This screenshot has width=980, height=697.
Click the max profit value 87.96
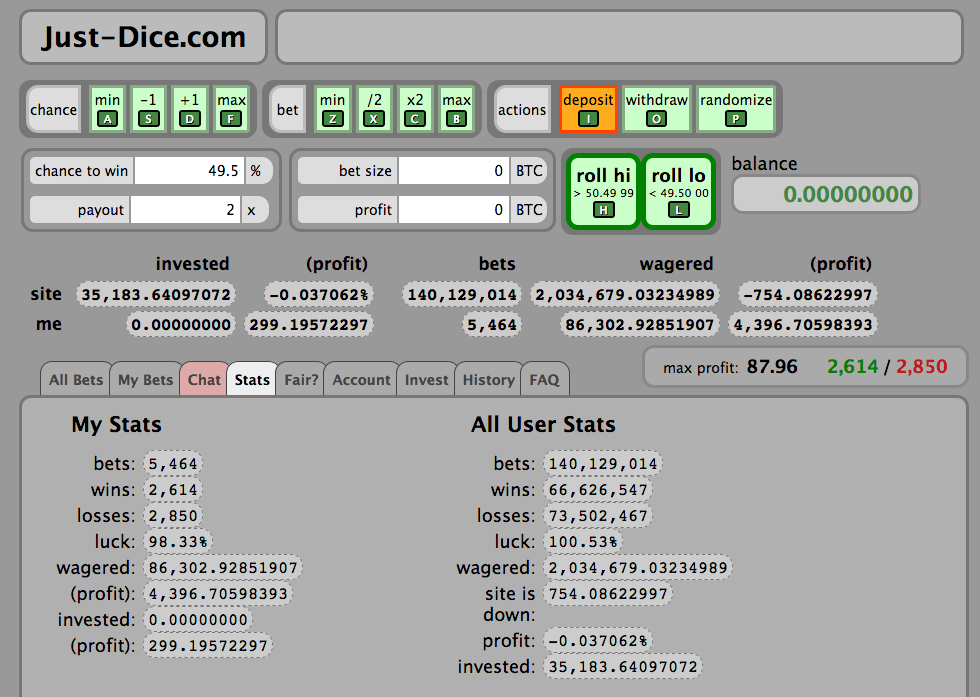(772, 366)
